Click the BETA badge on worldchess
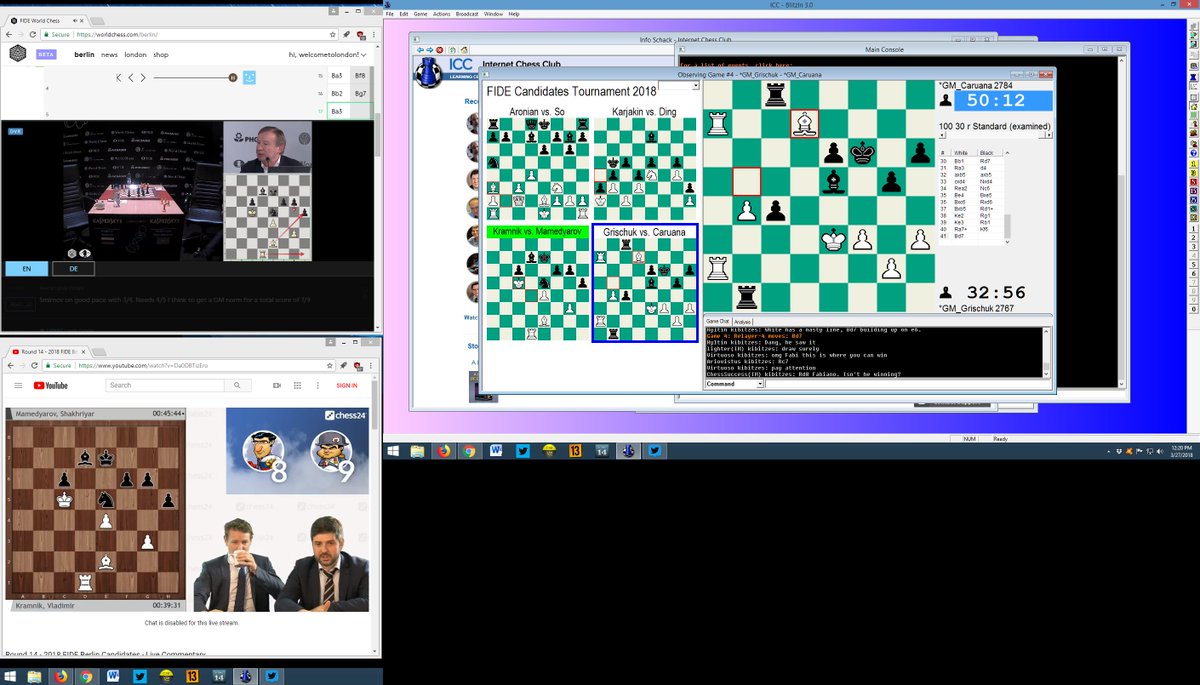Image resolution: width=1200 pixels, height=685 pixels. (46, 55)
